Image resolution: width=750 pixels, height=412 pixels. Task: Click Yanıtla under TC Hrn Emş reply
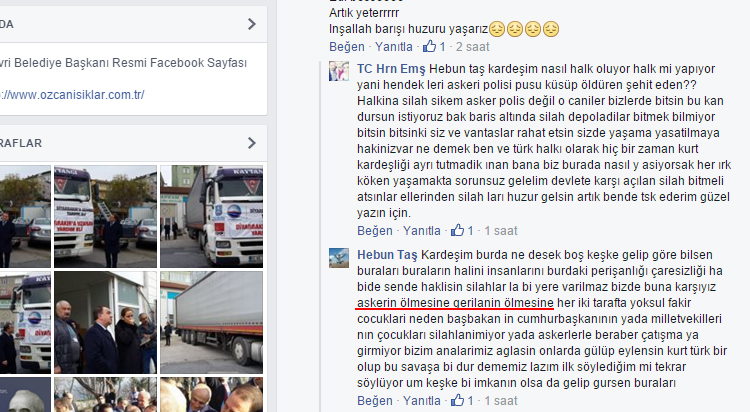tap(421, 231)
